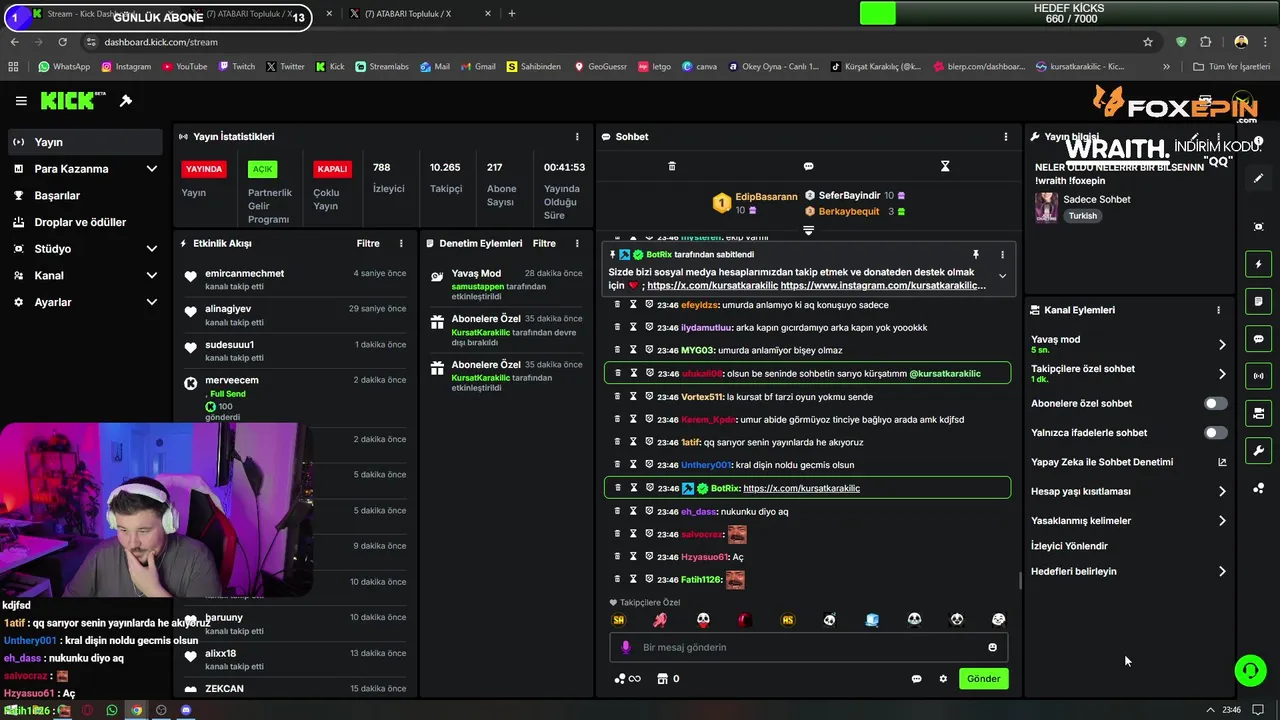Click the chat bubble icon in the right sidebar
The width and height of the screenshot is (1280, 720).
(x=1258, y=339)
